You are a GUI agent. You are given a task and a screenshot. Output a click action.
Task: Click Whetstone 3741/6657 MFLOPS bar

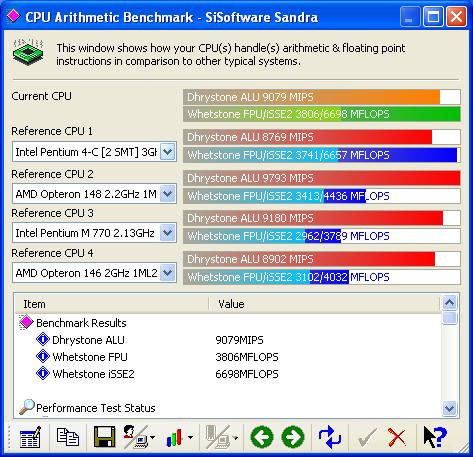(x=322, y=155)
